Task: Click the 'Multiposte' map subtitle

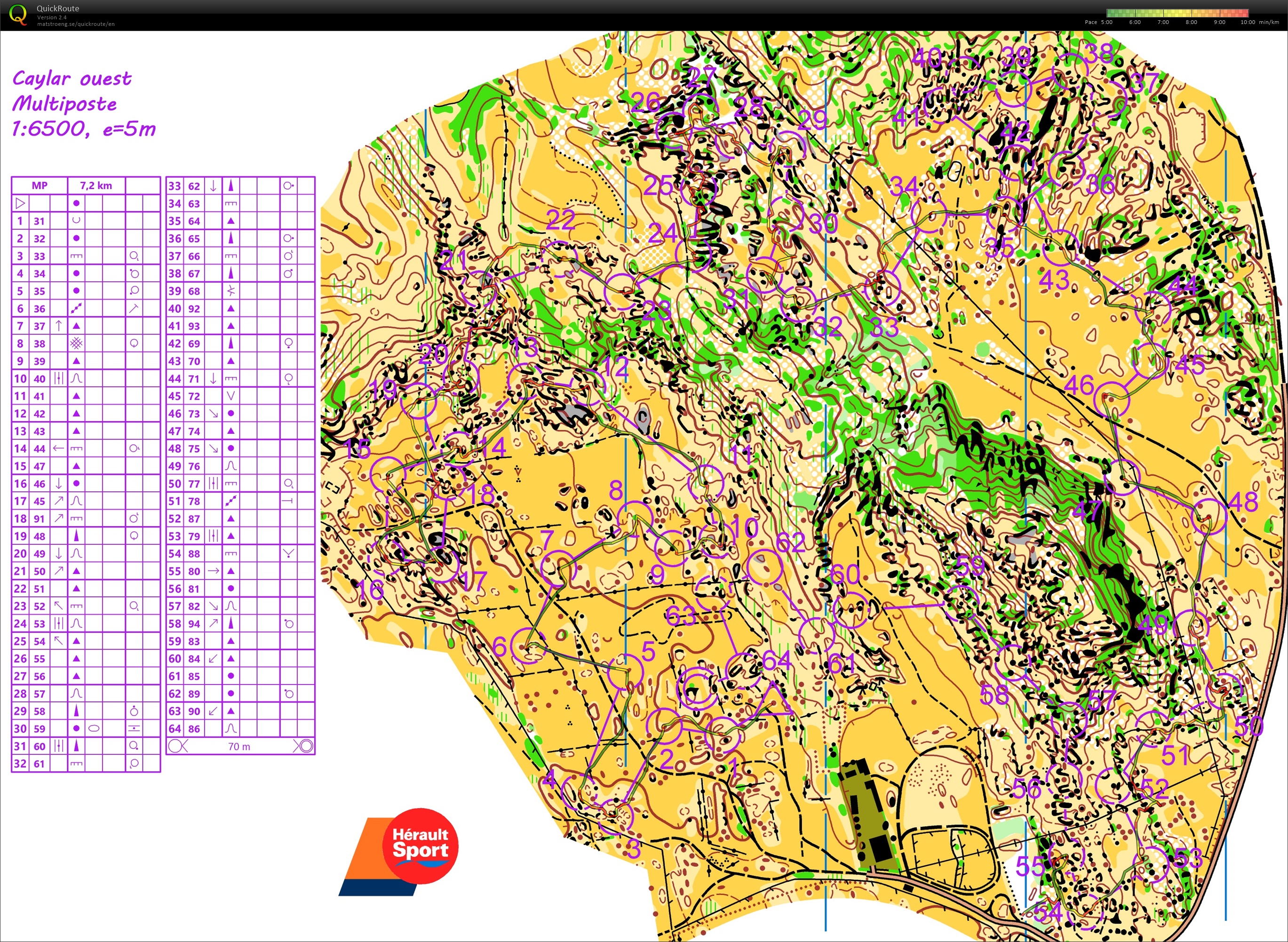Action: pyautogui.click(x=64, y=103)
